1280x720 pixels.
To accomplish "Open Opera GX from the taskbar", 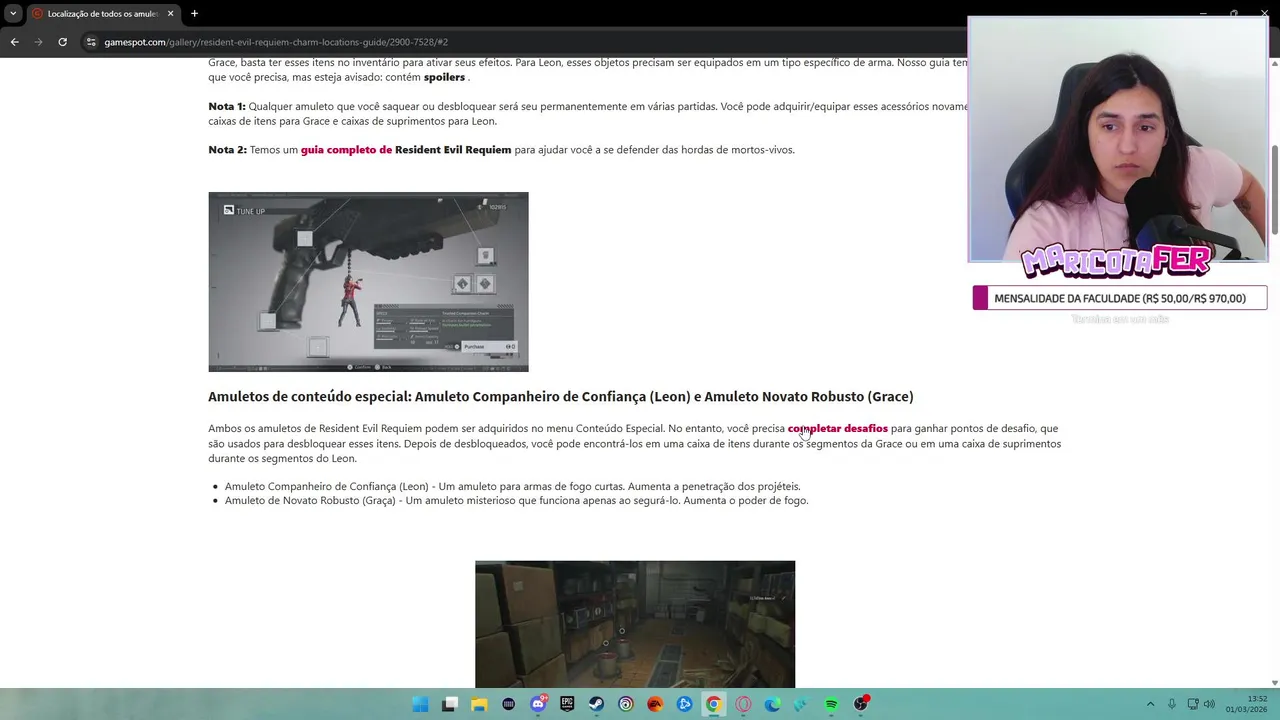I will [743, 704].
